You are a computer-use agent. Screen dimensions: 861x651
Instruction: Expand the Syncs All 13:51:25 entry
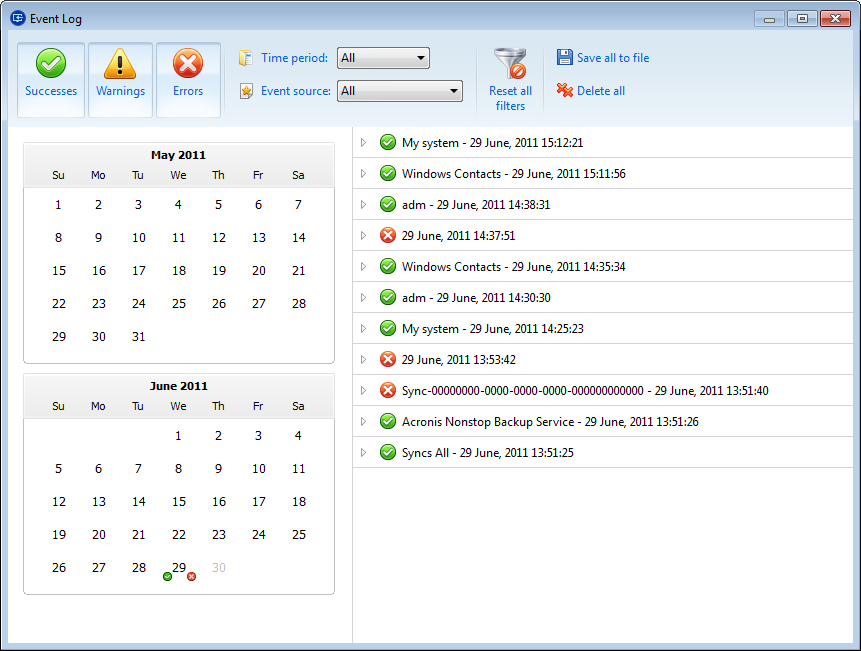click(x=364, y=453)
